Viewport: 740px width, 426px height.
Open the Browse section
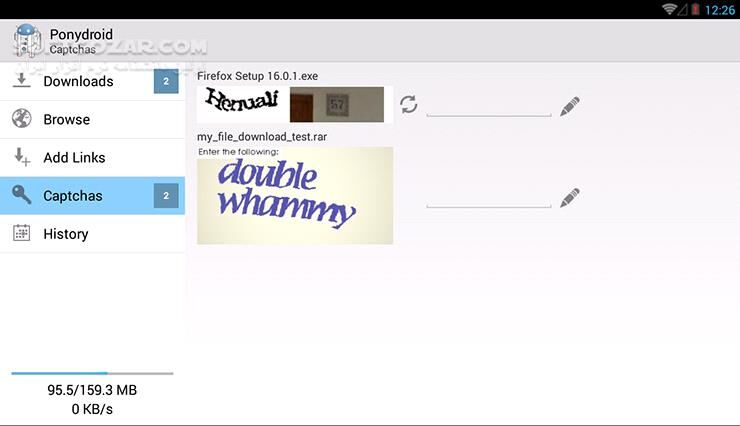pyautogui.click(x=67, y=119)
